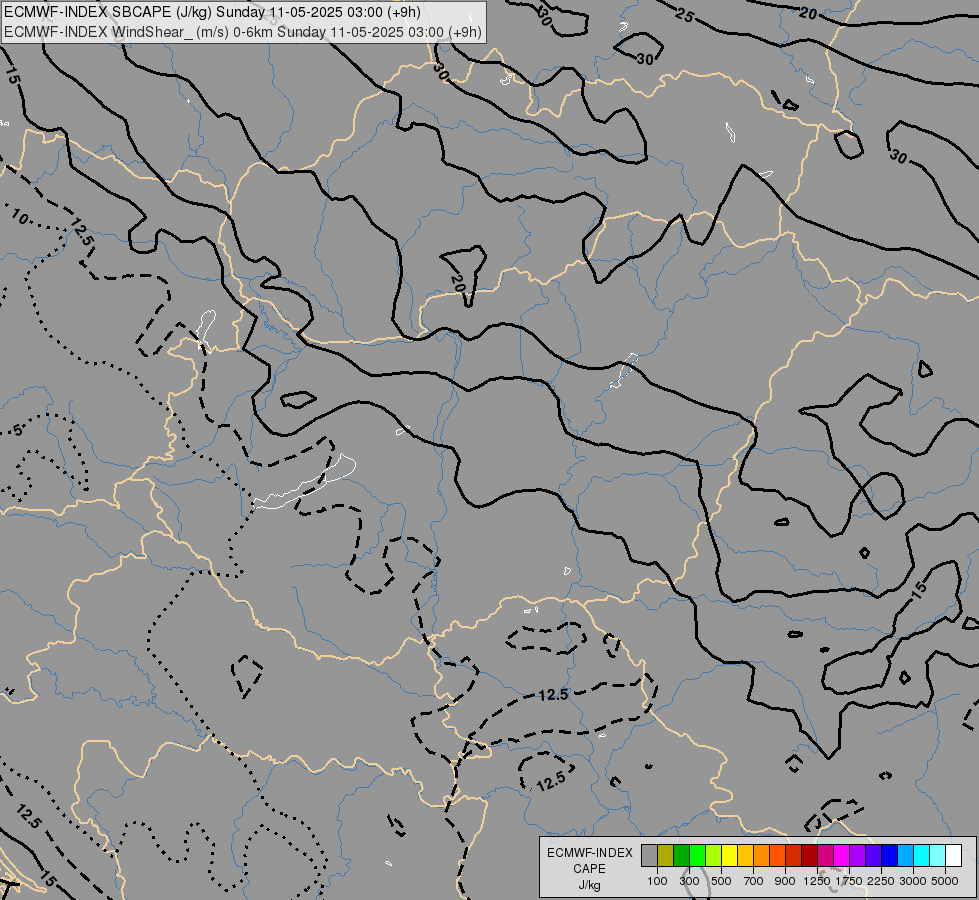Click the gray swatch in the CAPE legend

[x=649, y=855]
